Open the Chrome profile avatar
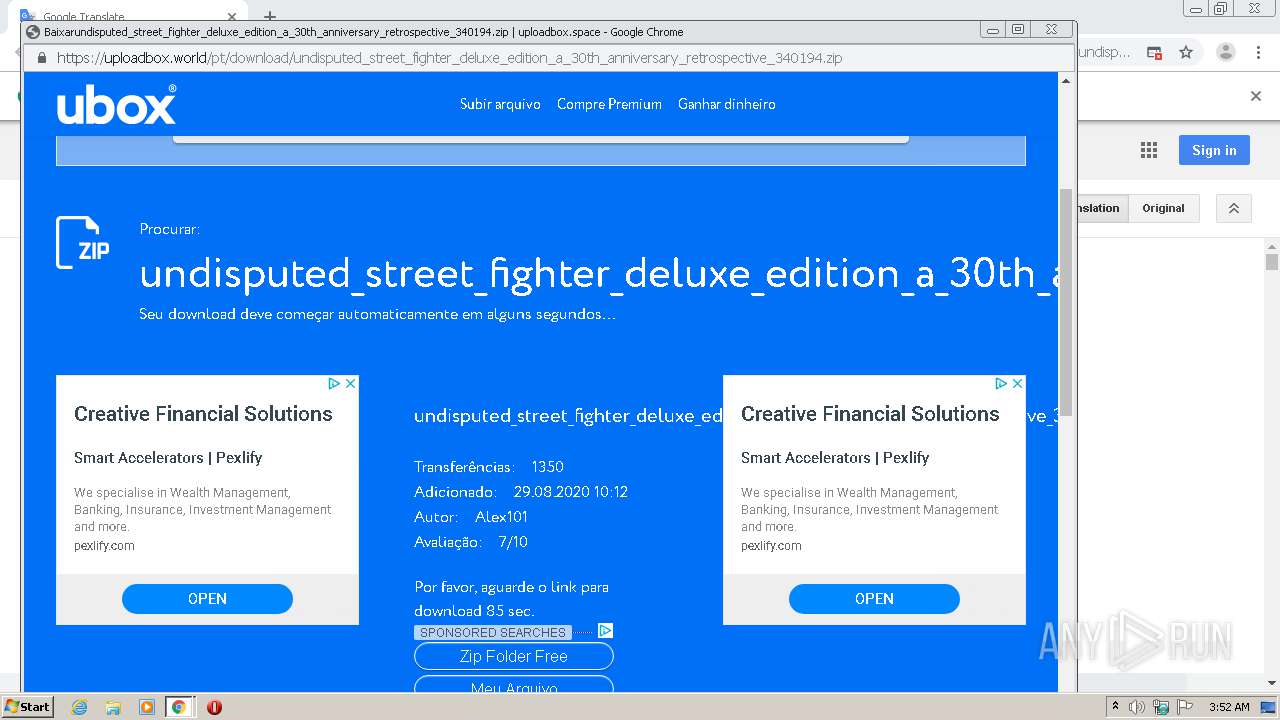 coord(1226,52)
